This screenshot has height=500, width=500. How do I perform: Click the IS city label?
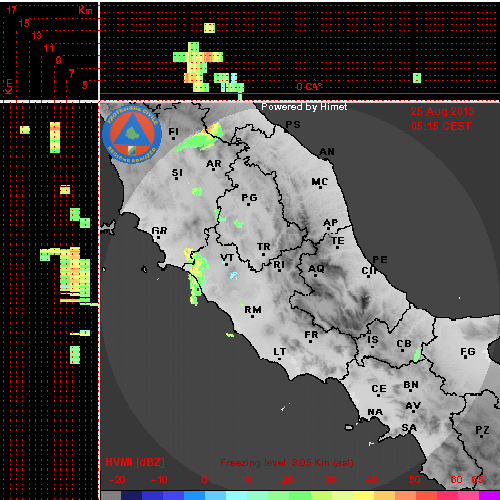[373, 340]
